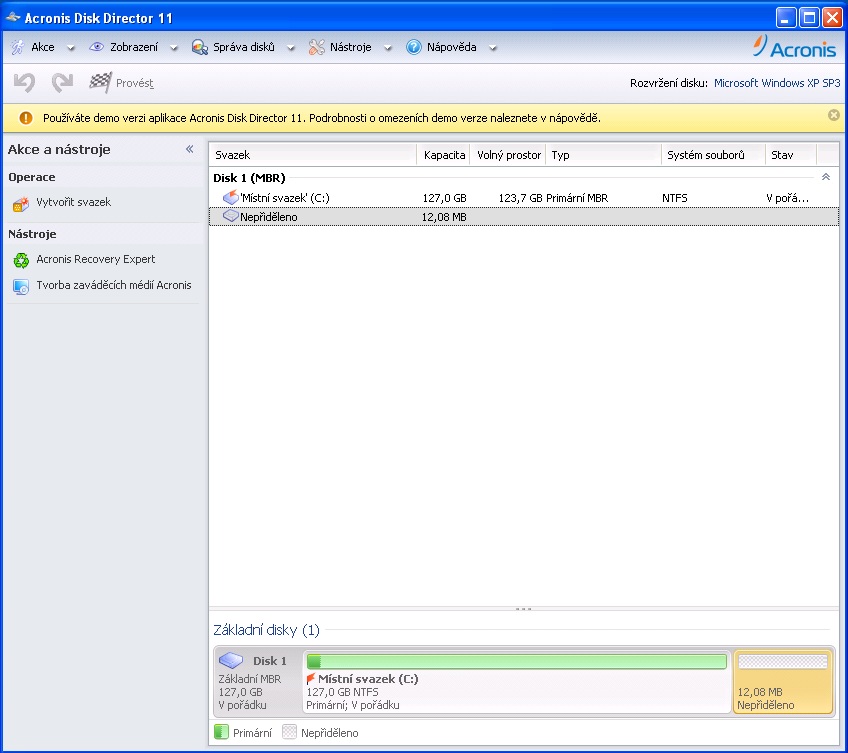Click the 12,08 MB capacity cell
This screenshot has height=753, width=848.
tap(443, 217)
